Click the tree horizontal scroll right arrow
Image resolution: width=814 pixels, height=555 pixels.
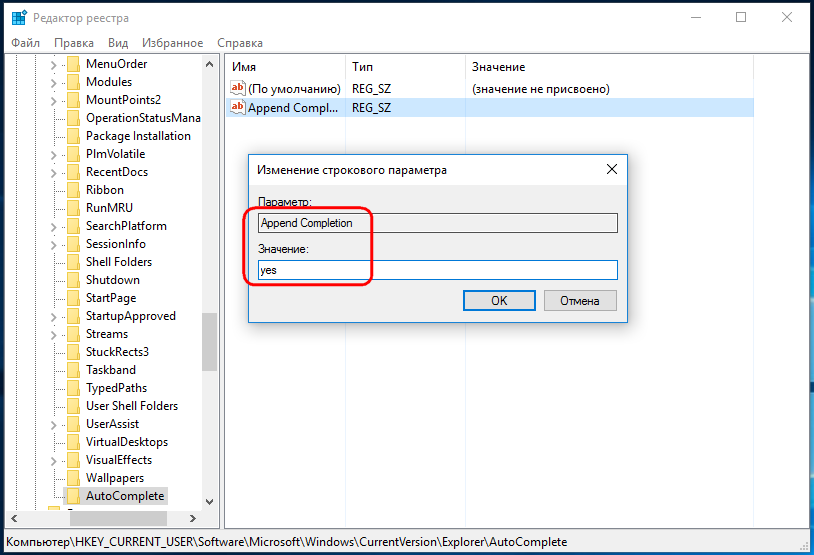pos(193,518)
